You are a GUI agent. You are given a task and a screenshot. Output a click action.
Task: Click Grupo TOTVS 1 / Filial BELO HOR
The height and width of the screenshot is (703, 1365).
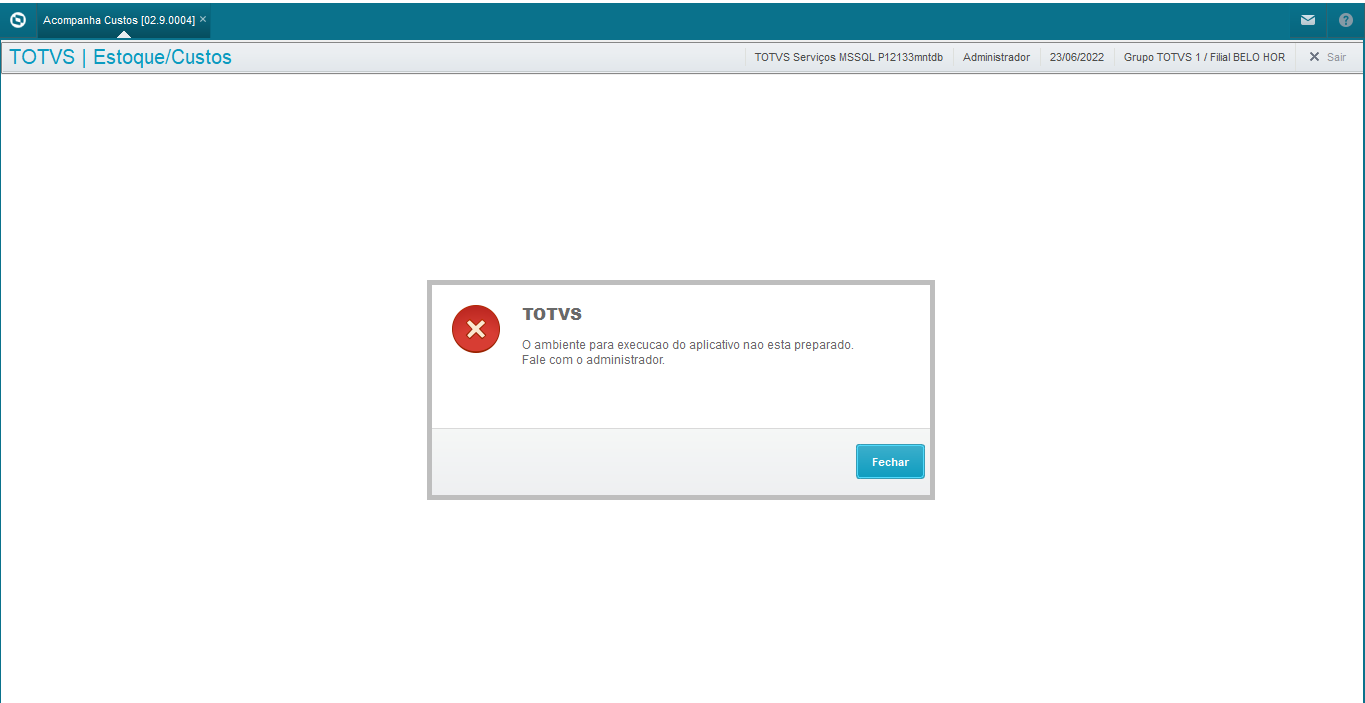click(1204, 57)
